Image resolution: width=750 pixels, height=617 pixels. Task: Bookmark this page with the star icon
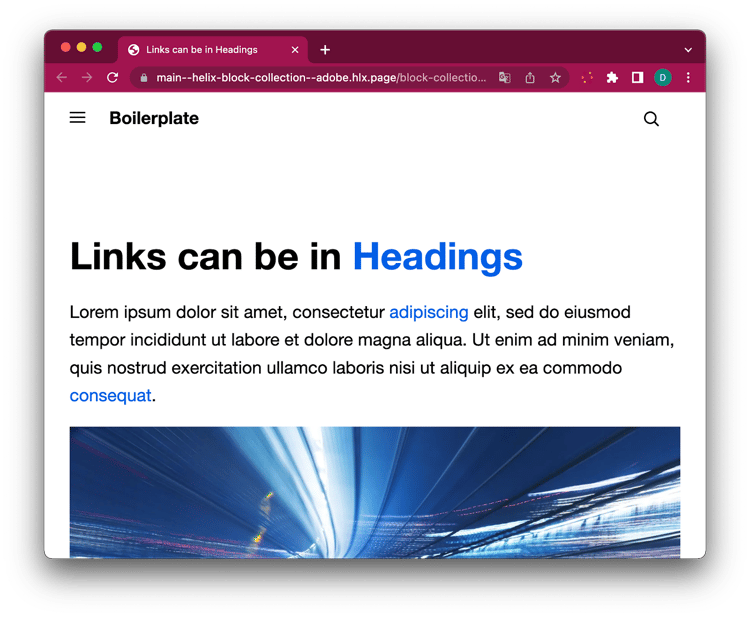(555, 77)
